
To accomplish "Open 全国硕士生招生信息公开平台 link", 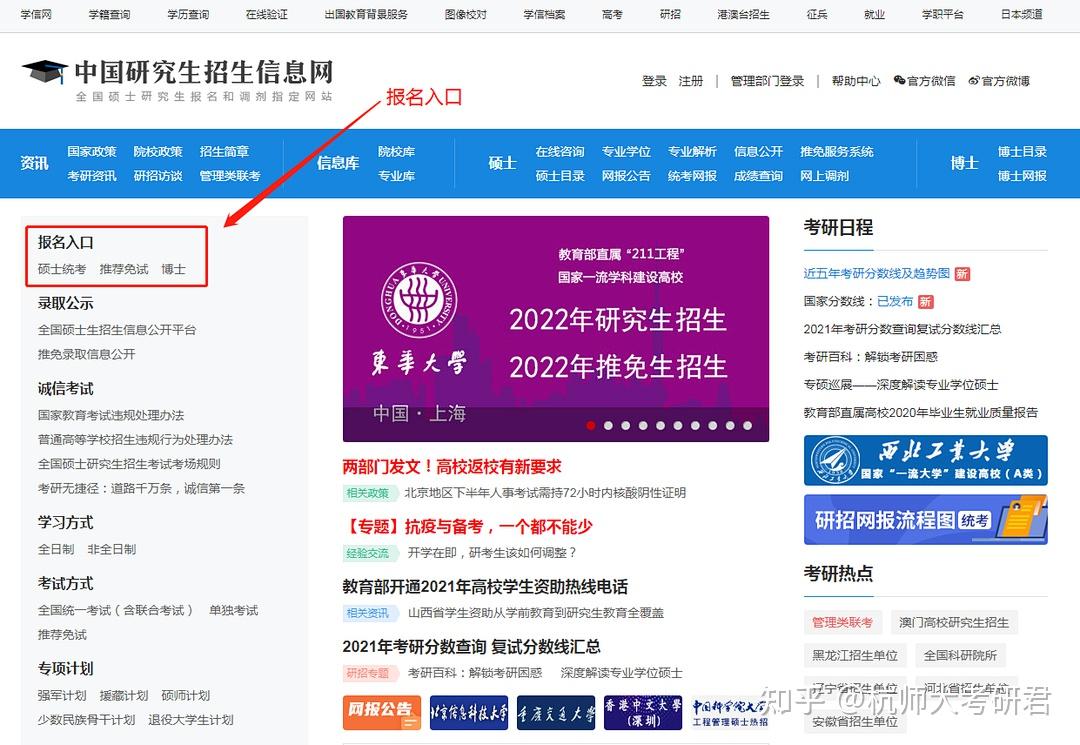I will [117, 330].
